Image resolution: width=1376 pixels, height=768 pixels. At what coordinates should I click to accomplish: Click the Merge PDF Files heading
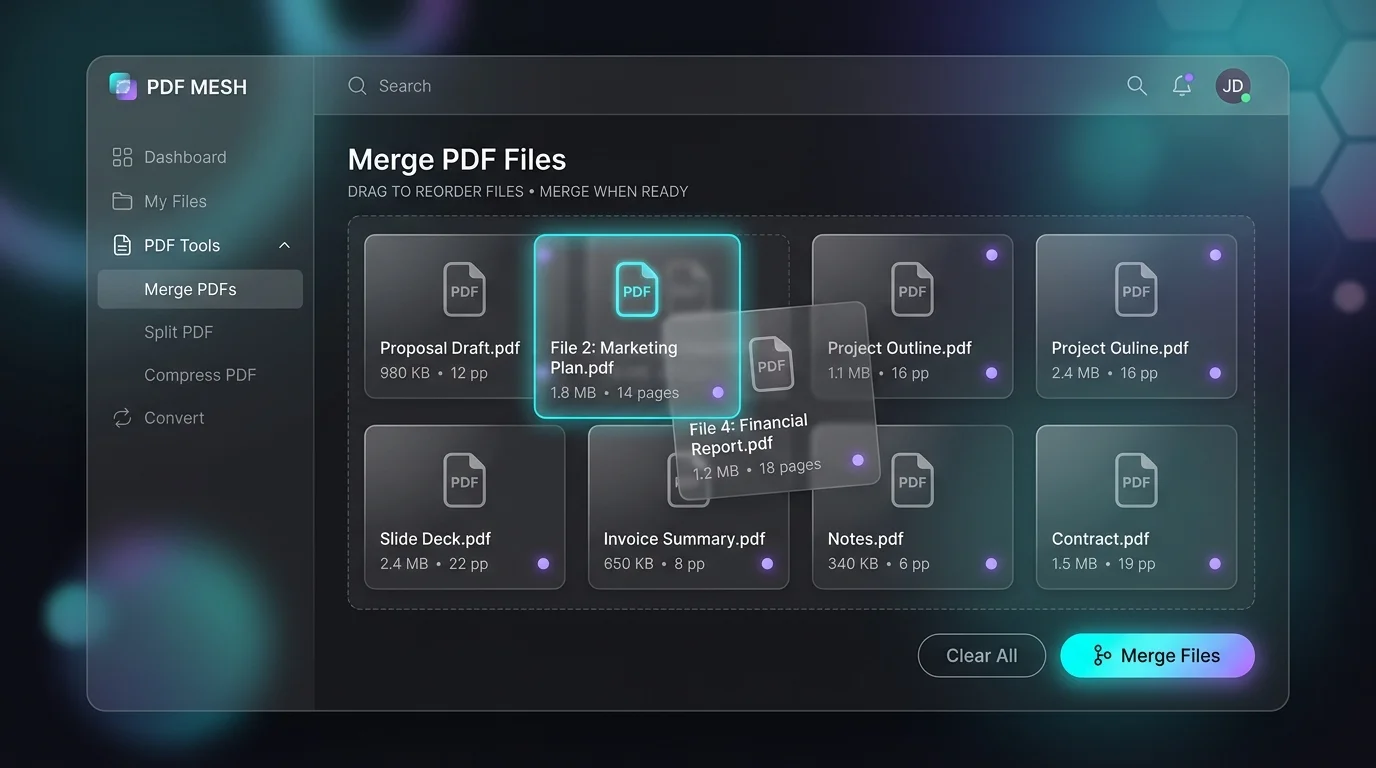457,160
